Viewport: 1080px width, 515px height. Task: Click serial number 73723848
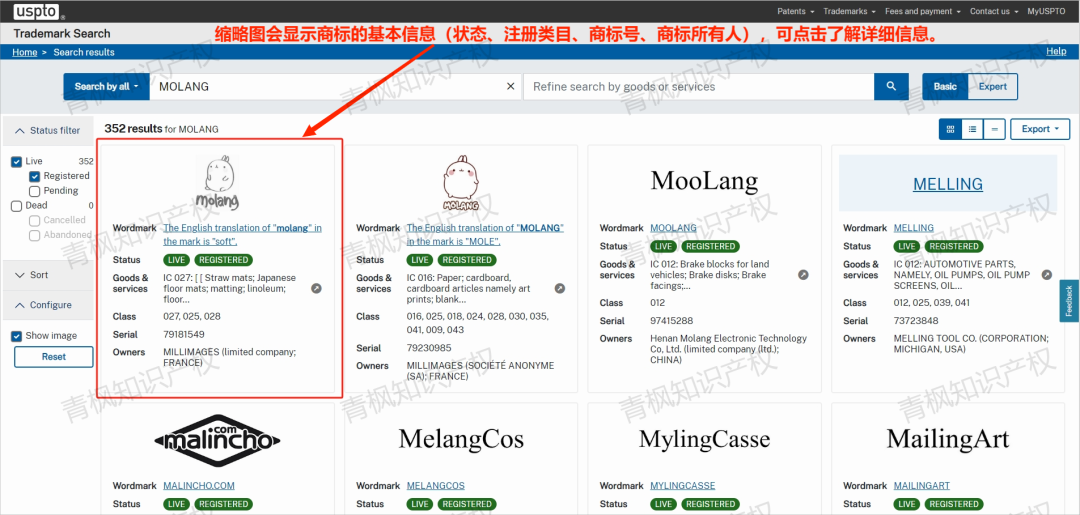915,321
